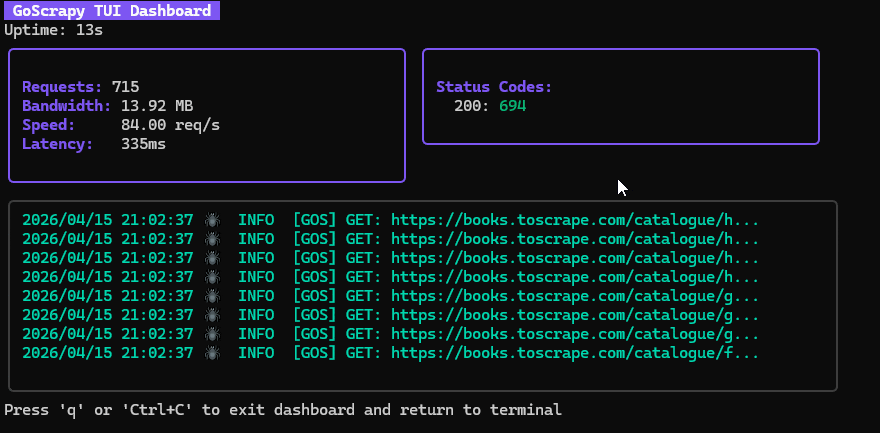Click the 200: status code label
This screenshot has height=433, width=880.
(471, 106)
